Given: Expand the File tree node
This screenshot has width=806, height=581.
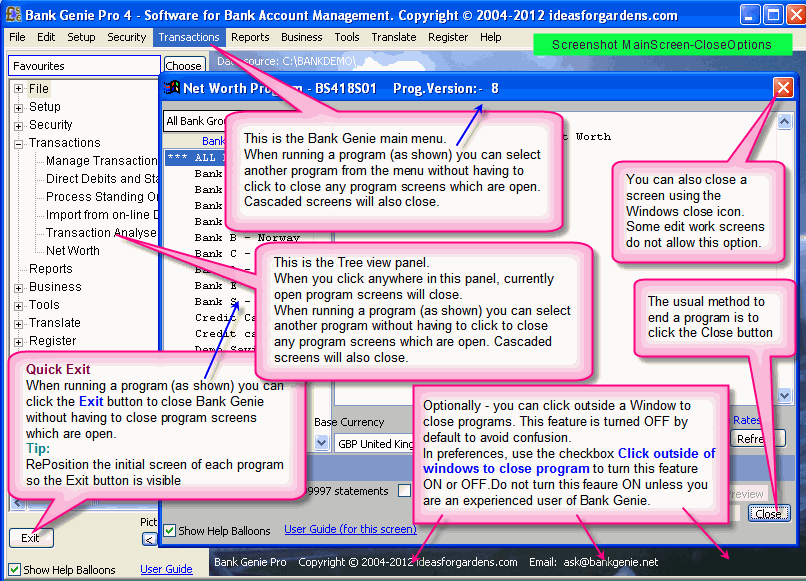Looking at the screenshot, I should (19, 89).
